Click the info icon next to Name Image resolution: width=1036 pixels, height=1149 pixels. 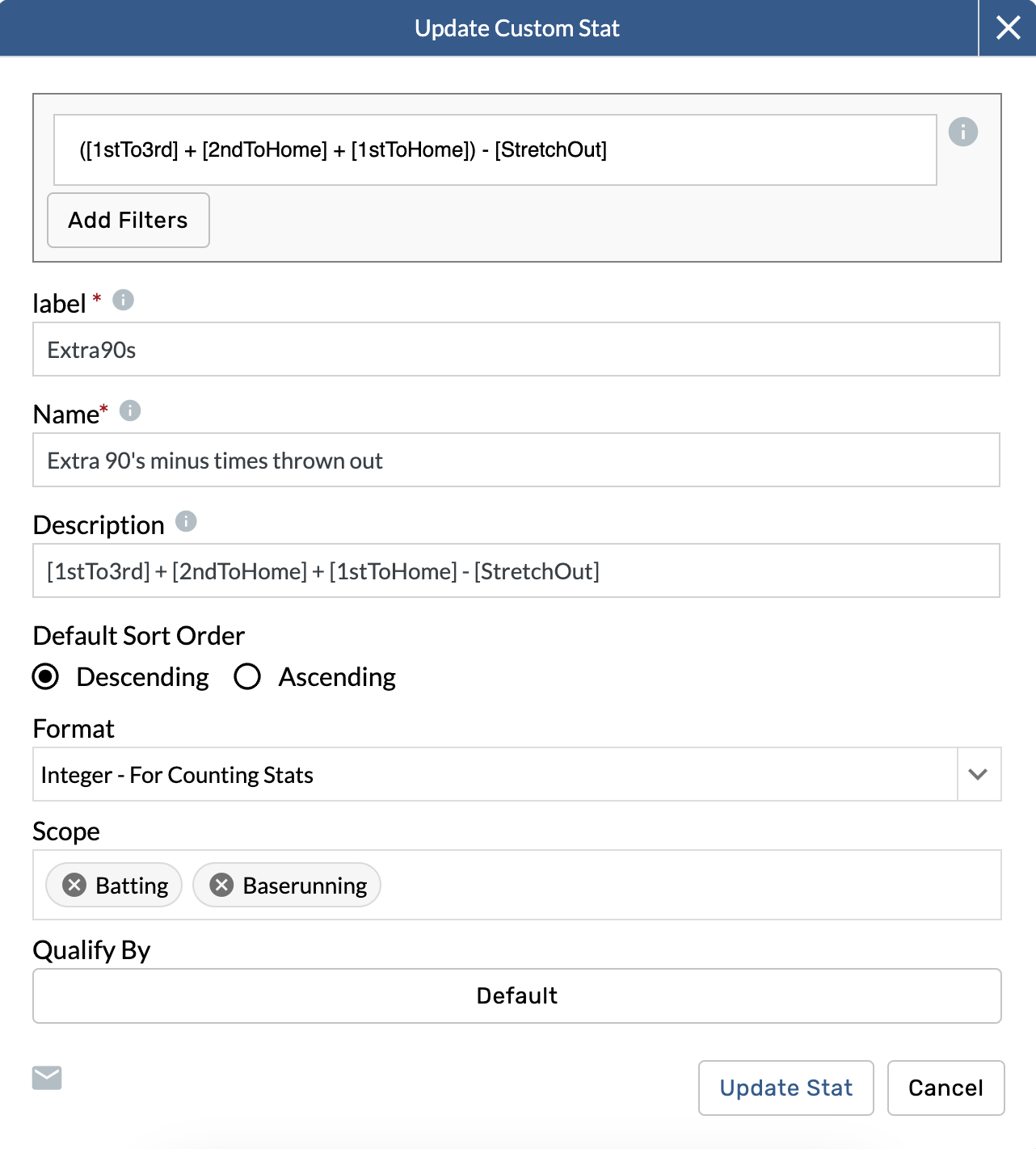pos(130,411)
